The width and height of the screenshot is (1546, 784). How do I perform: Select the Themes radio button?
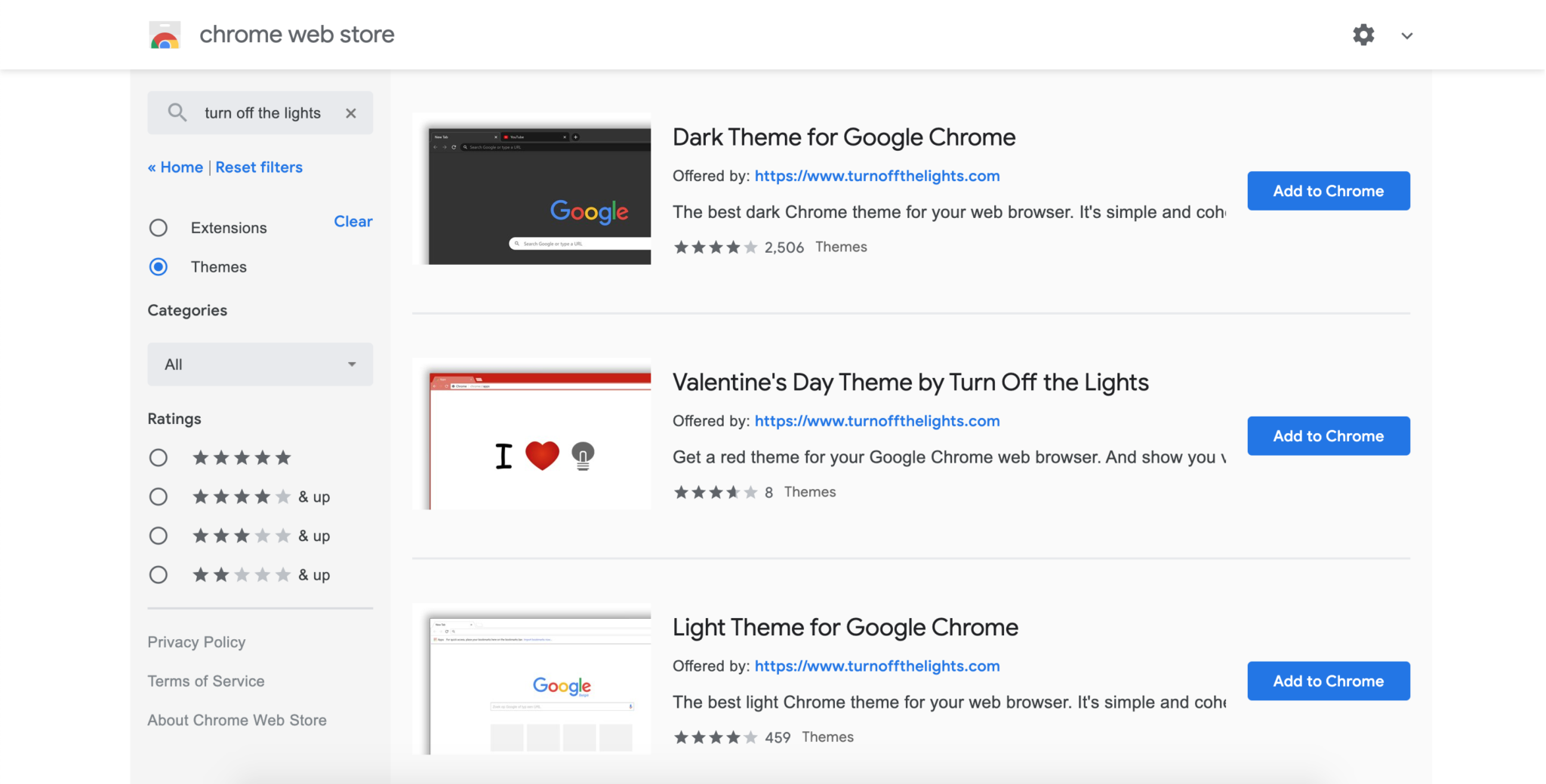(x=159, y=267)
